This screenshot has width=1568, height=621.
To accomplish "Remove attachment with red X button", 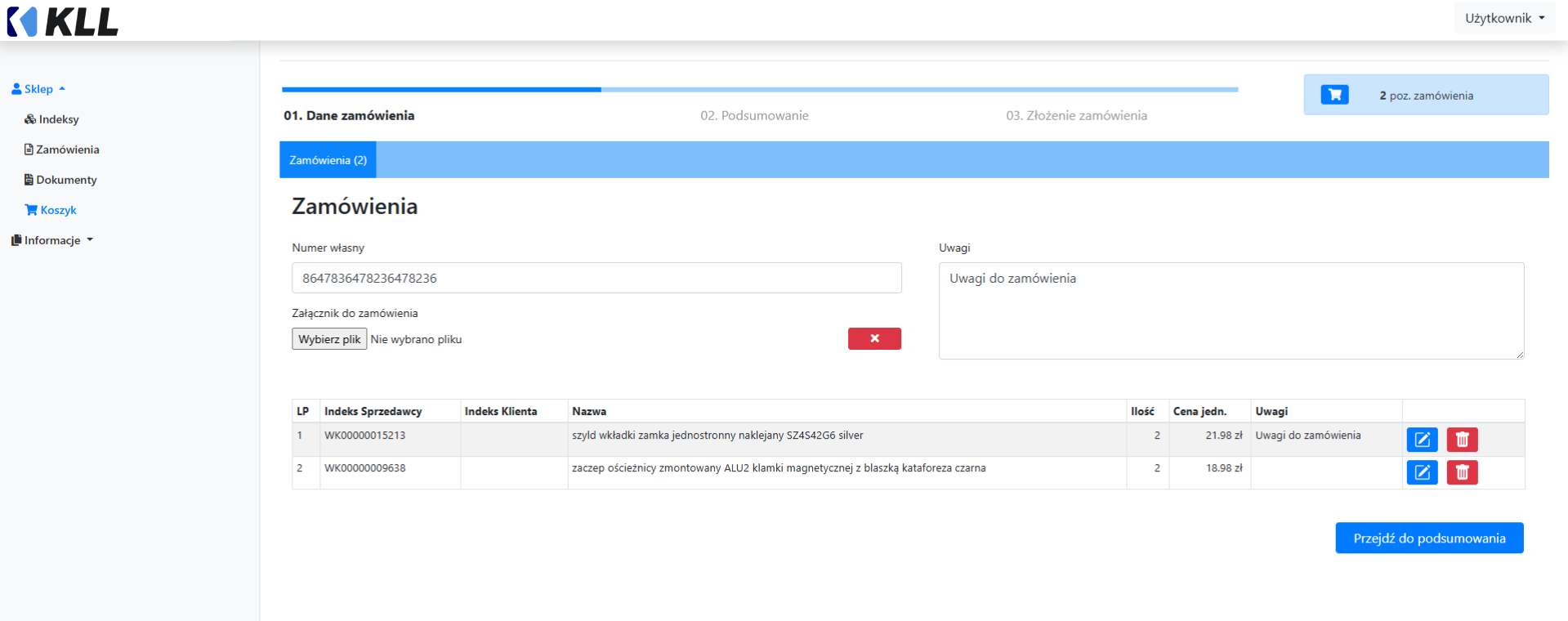I will 874,338.
